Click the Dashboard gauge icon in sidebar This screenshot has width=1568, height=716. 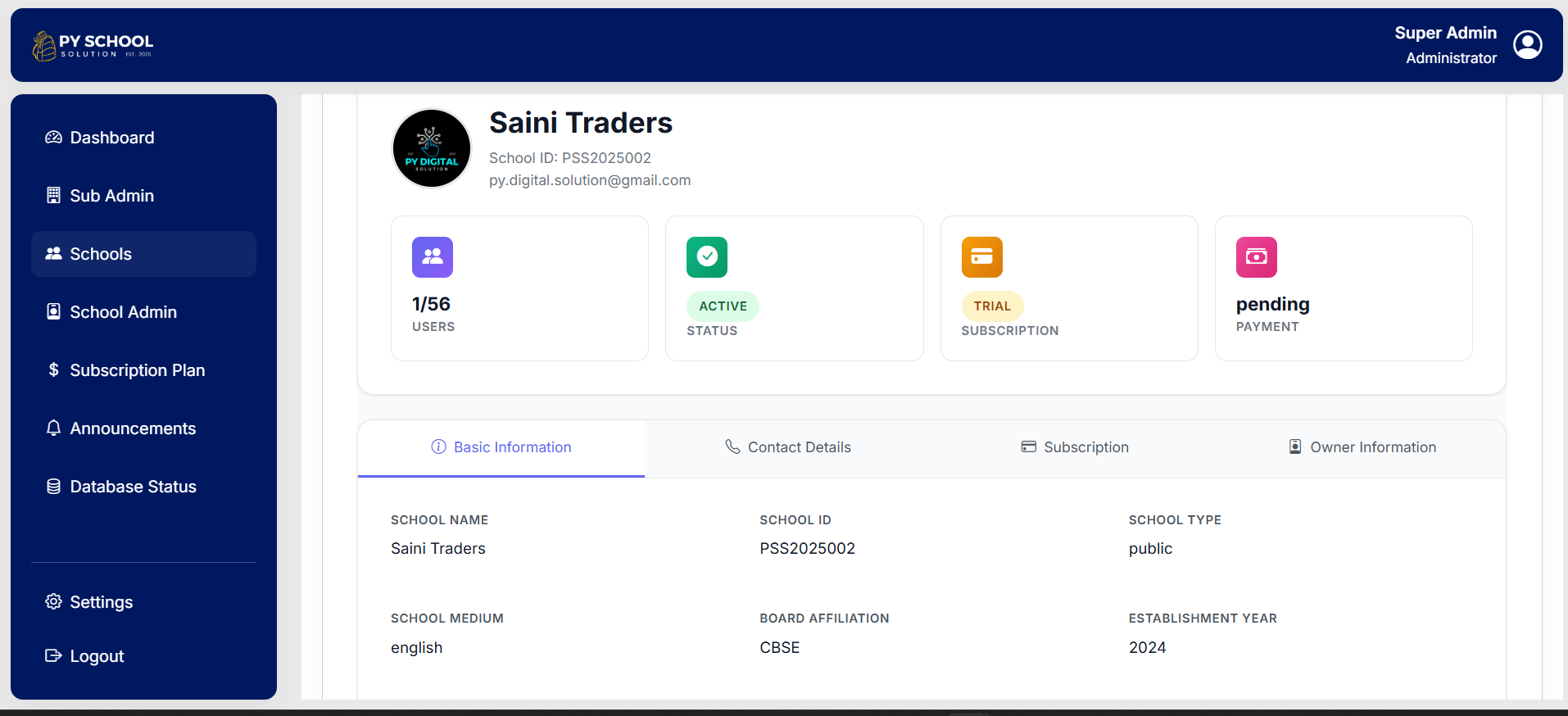coord(53,138)
